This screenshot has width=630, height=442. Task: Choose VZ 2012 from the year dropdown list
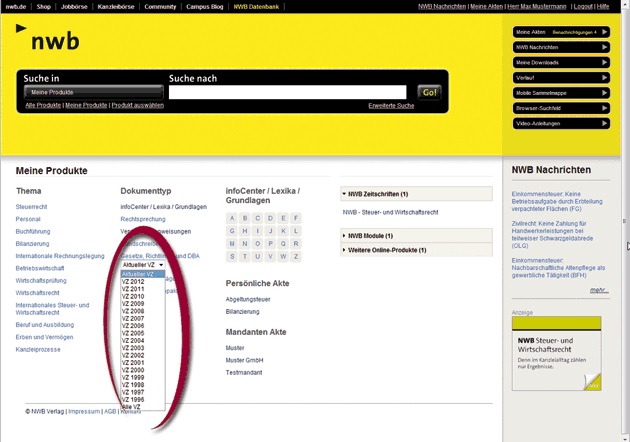133,282
